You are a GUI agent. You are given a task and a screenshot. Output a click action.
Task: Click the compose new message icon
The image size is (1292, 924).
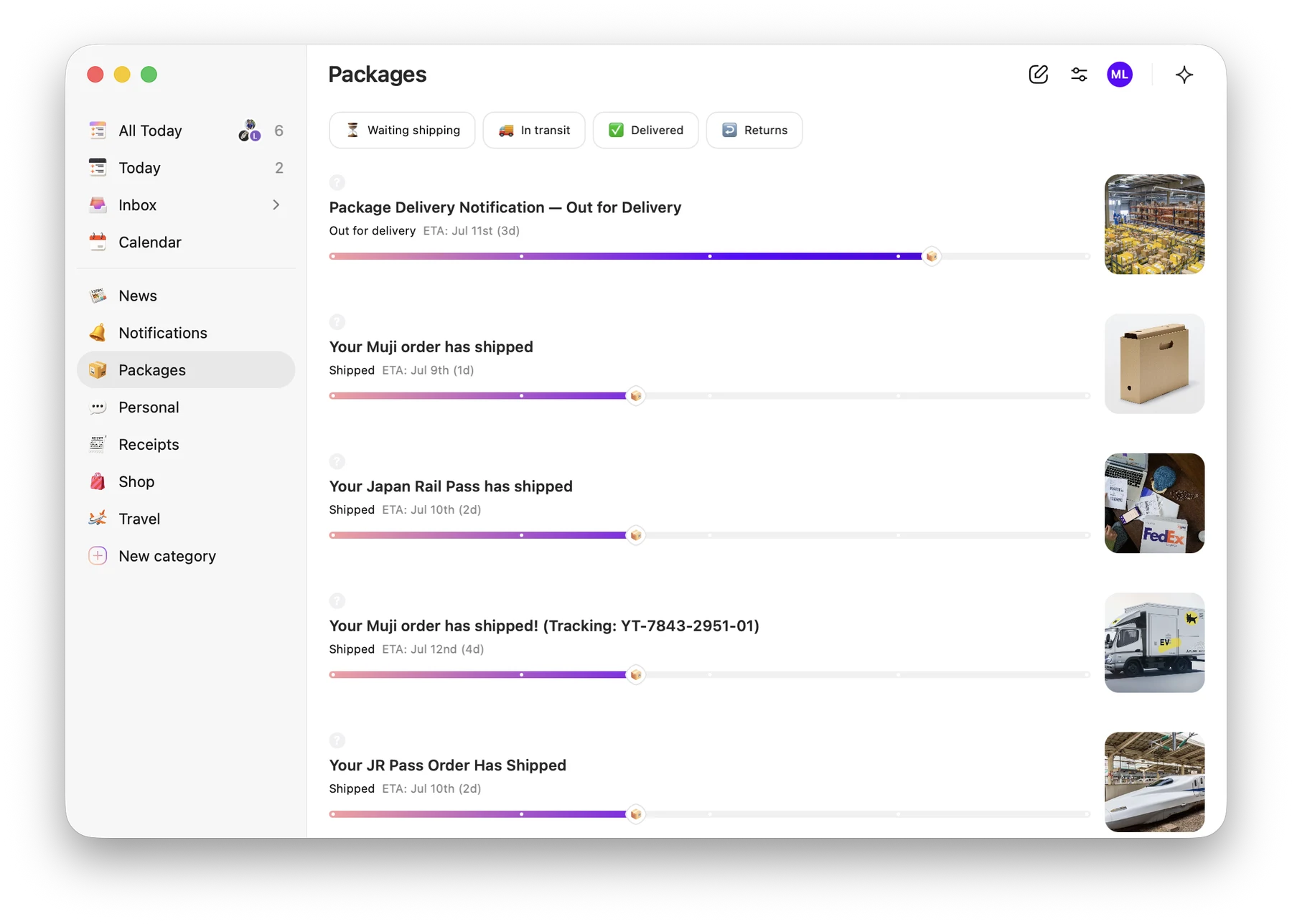point(1038,75)
